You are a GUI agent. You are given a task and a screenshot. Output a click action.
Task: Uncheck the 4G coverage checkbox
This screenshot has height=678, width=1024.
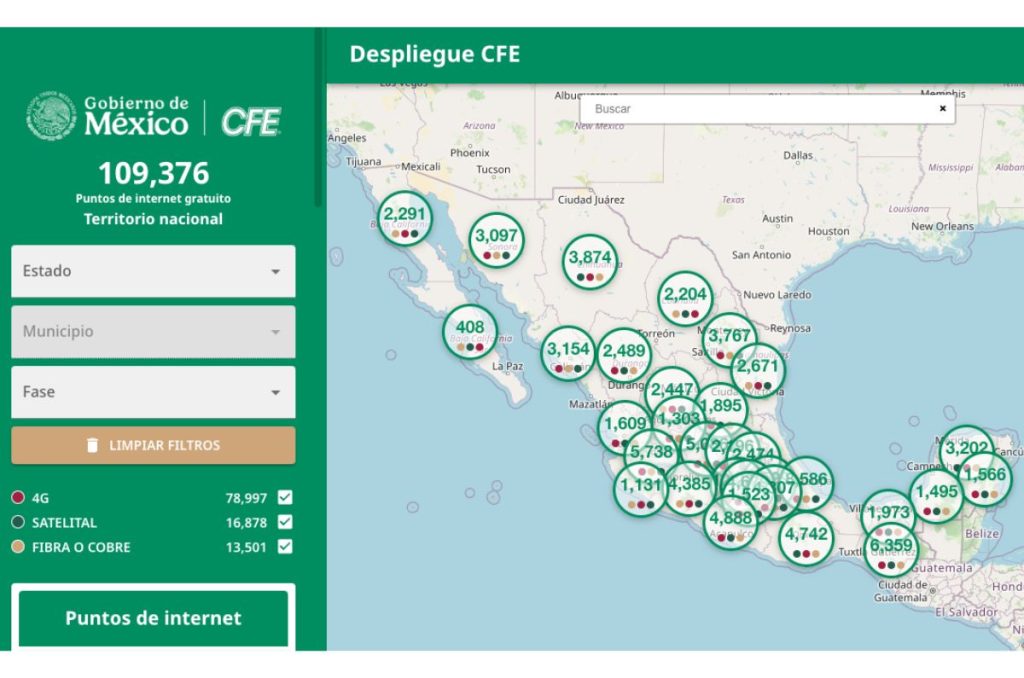(283, 497)
